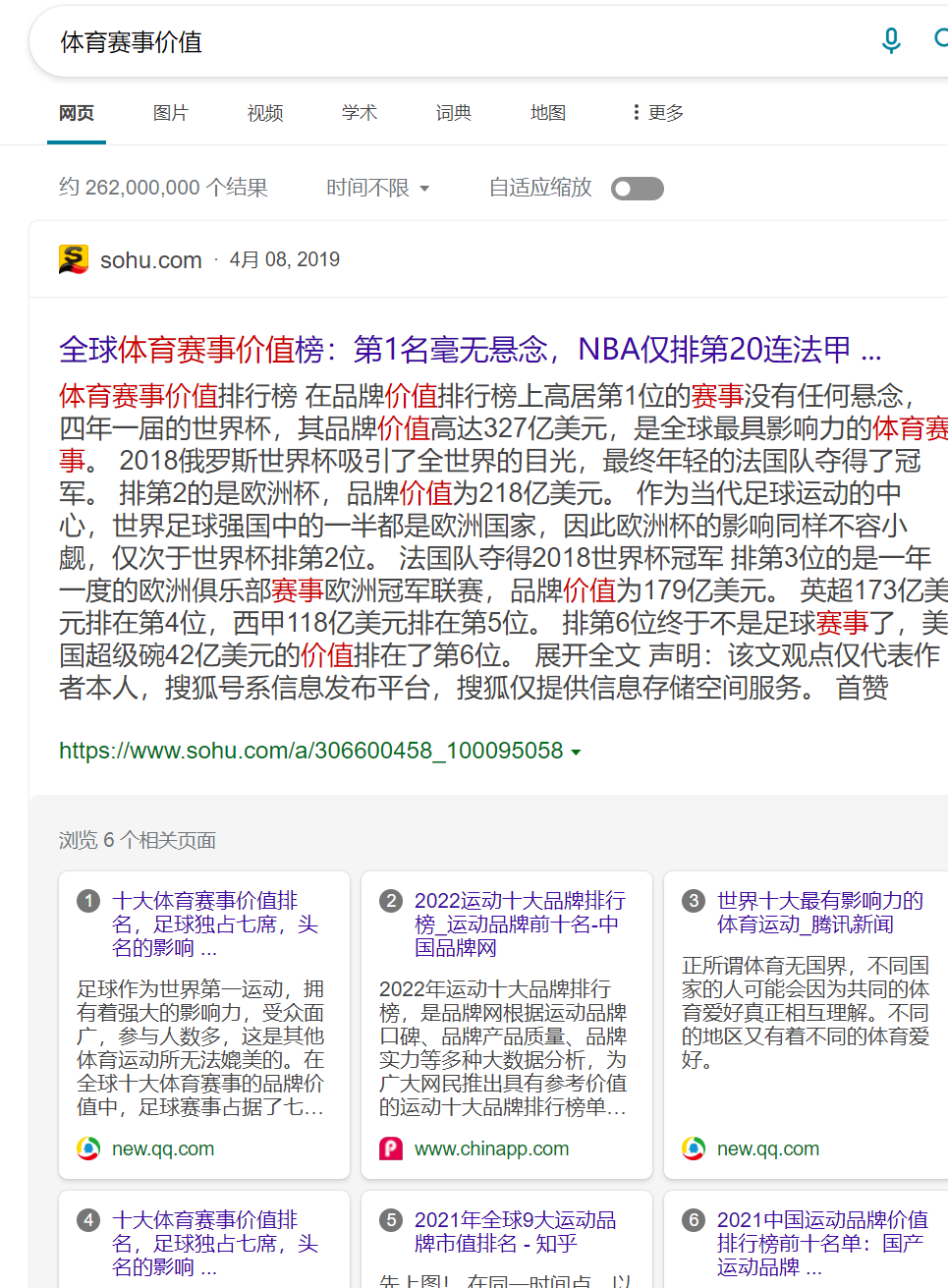Screen dimensions: 948x1288
Task: Open the 学术 search tab
Action: click(359, 113)
